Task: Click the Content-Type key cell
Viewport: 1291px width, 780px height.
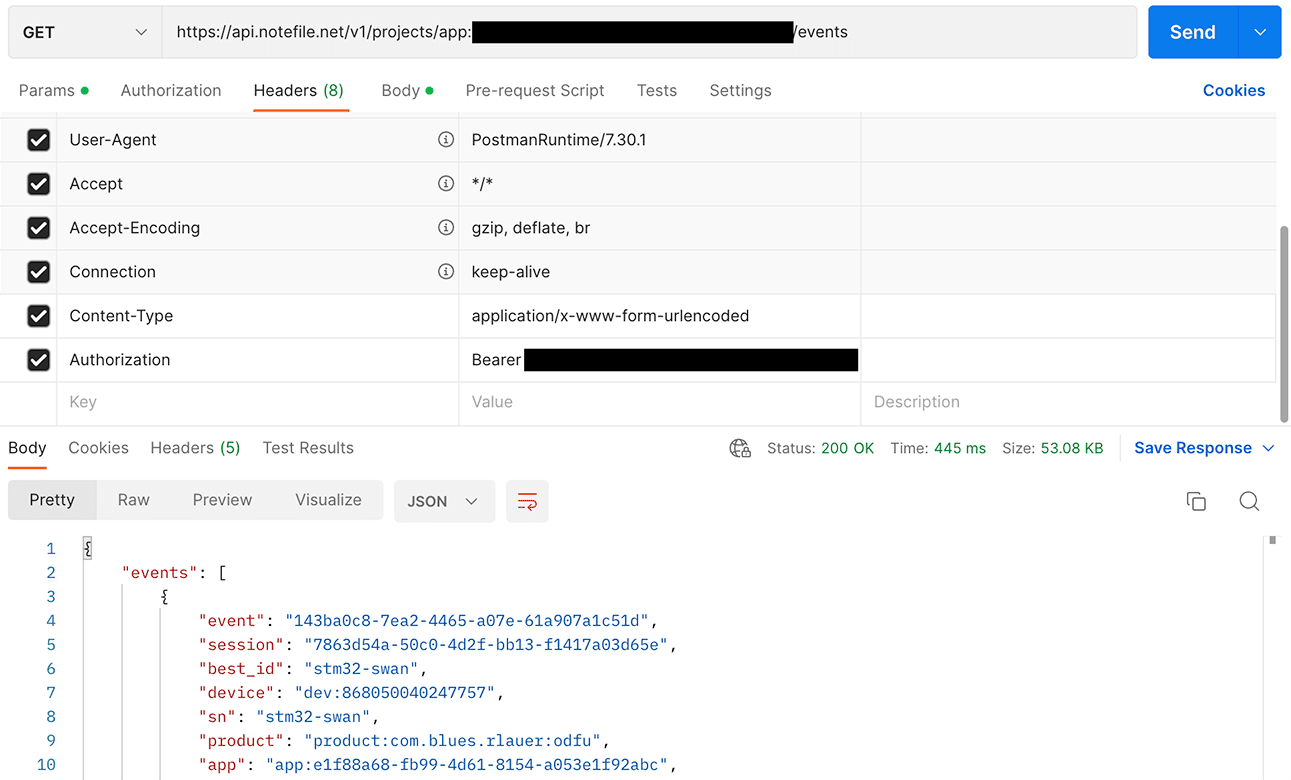Action: tap(258, 316)
